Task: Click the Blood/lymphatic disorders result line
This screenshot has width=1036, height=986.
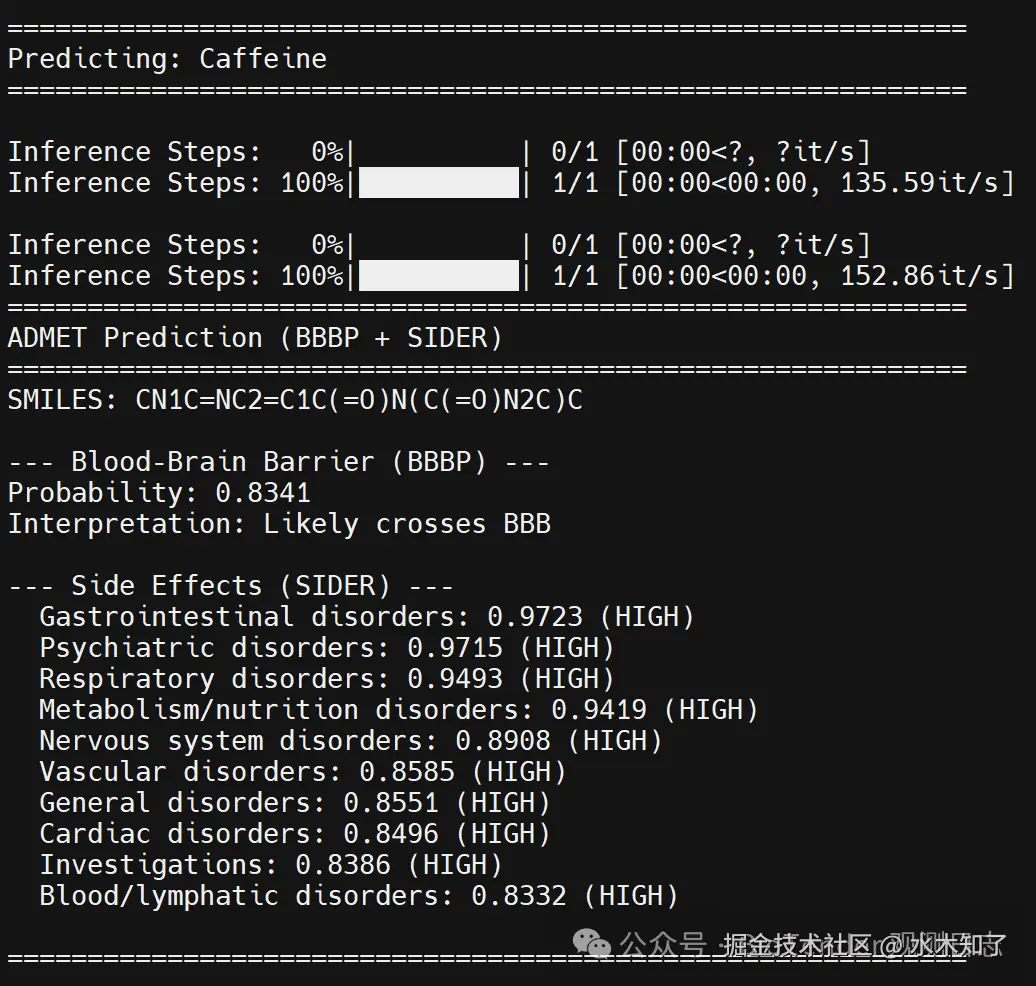Action: [x=358, y=896]
